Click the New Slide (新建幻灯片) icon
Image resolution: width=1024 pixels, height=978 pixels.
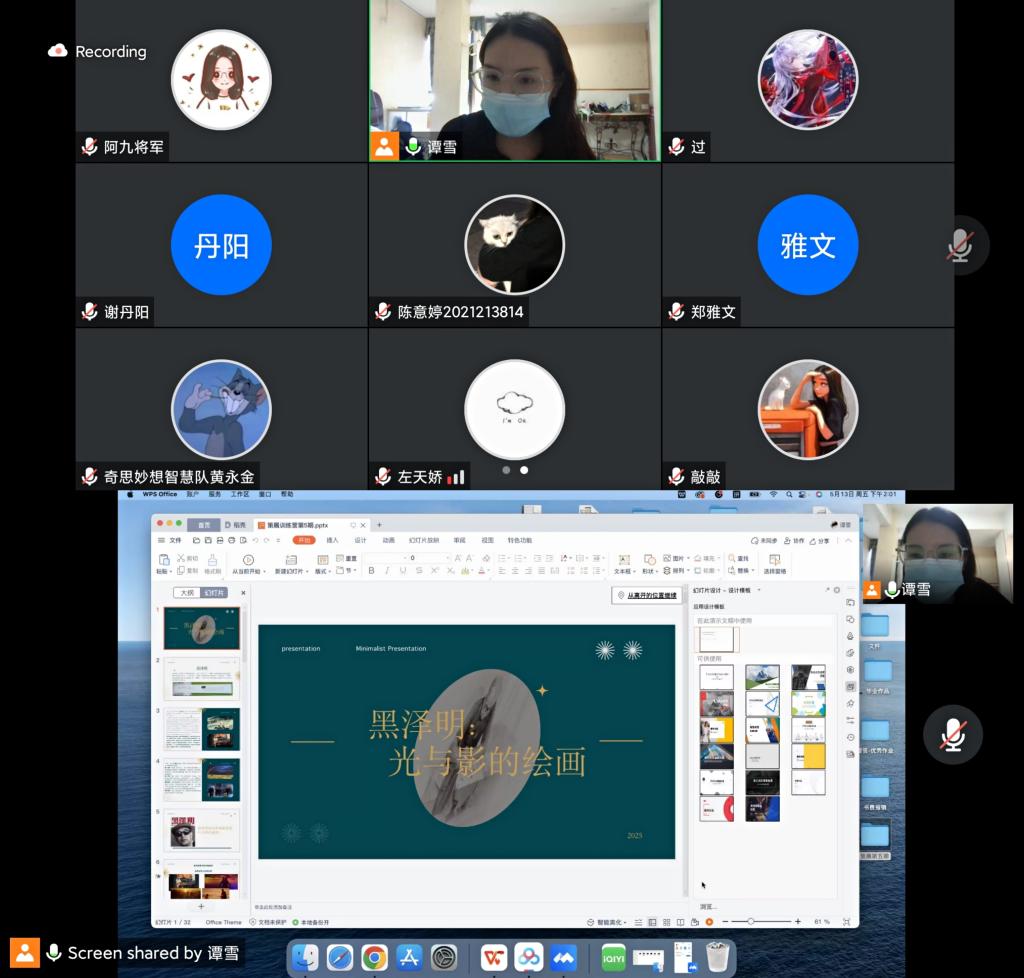point(288,561)
